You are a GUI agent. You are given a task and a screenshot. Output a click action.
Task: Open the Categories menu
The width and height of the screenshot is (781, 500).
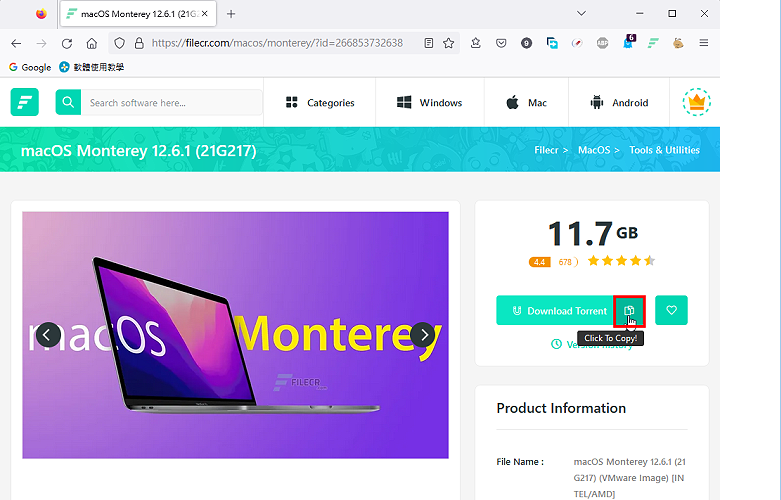click(x=320, y=103)
